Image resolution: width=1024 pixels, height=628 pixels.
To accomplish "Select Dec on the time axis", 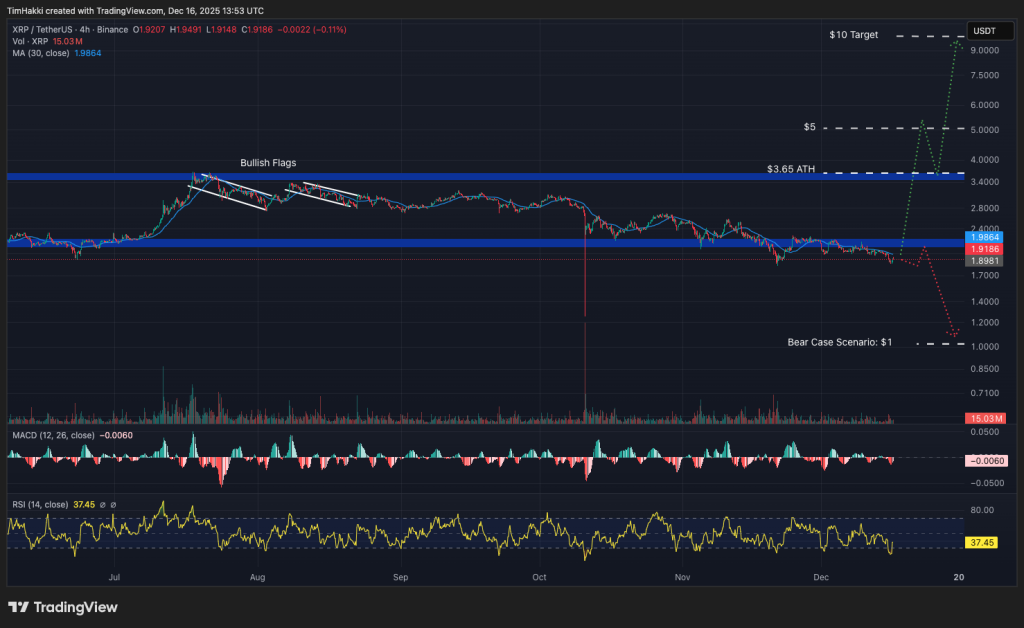I will coord(821,578).
